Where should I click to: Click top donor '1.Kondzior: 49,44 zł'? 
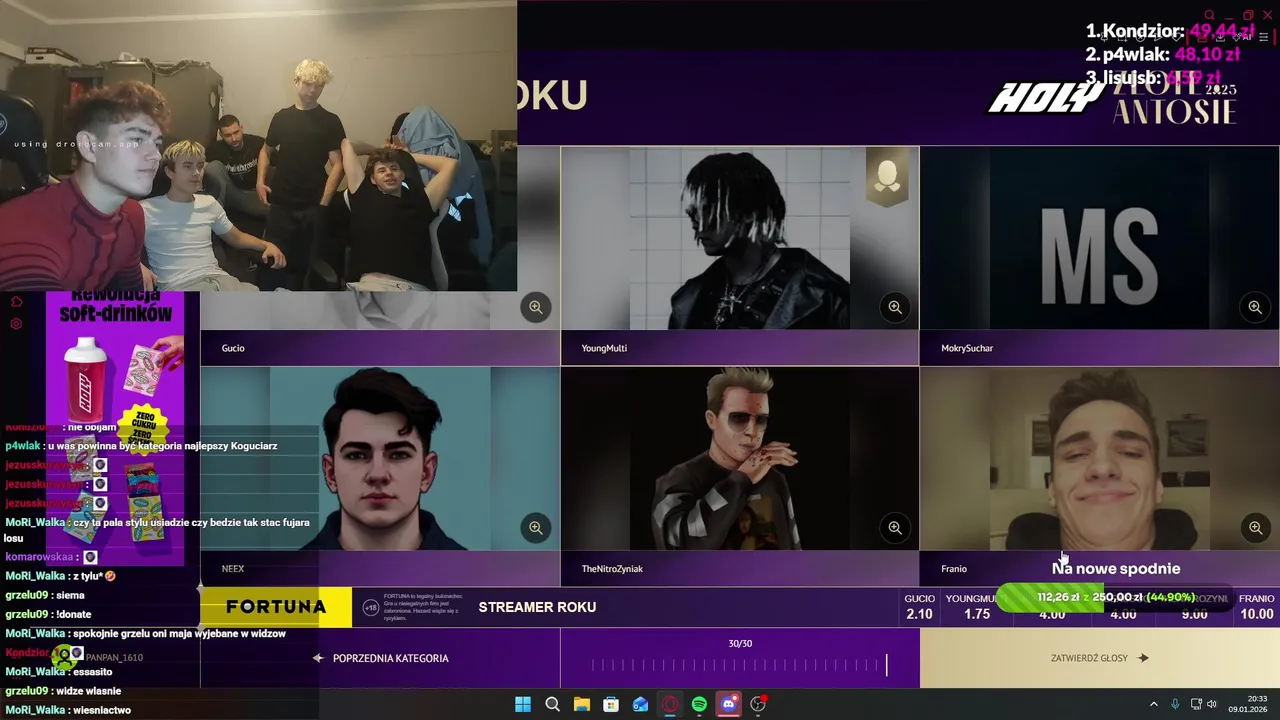(x=1170, y=31)
